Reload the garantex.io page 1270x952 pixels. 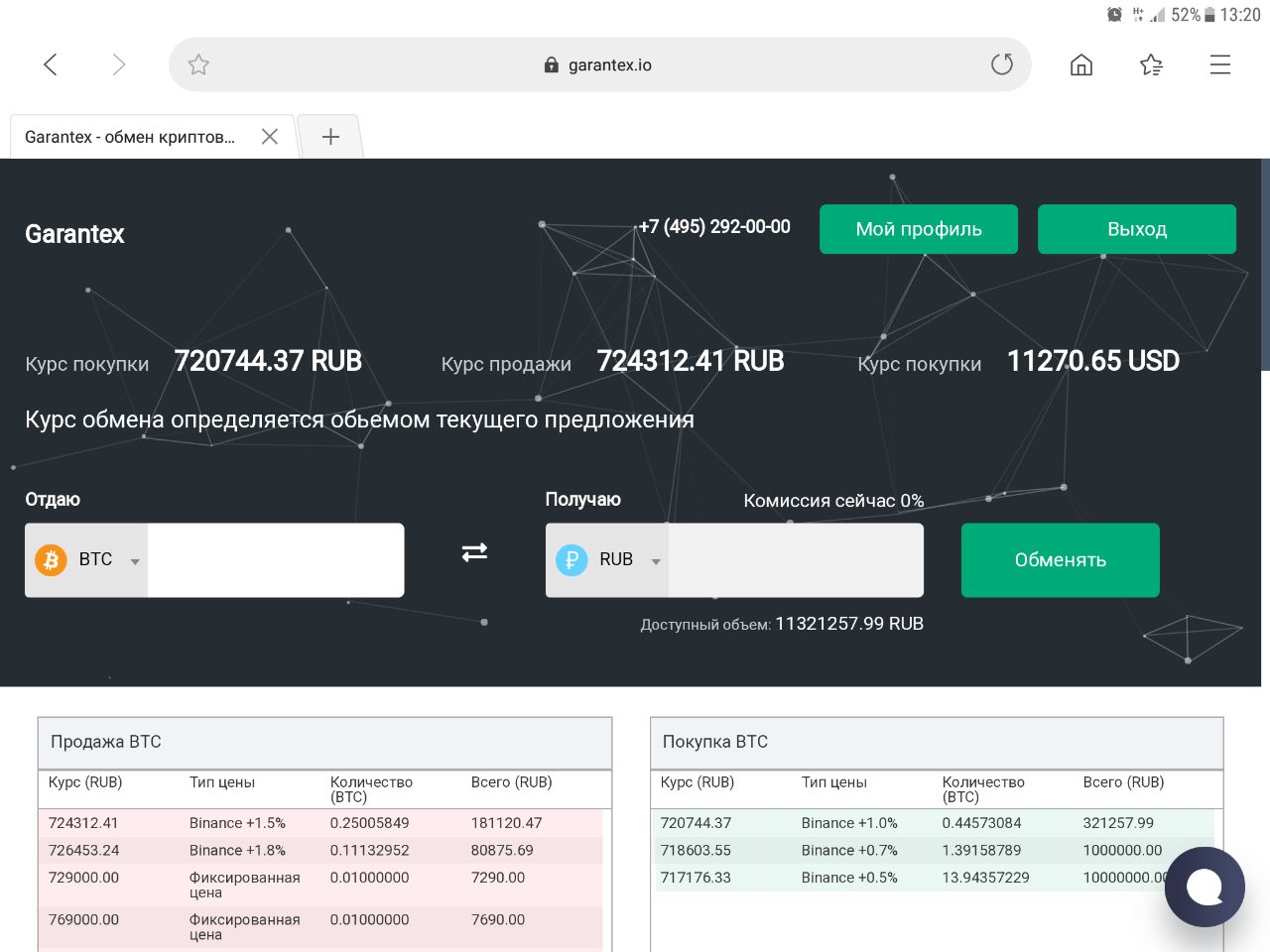tap(1002, 64)
